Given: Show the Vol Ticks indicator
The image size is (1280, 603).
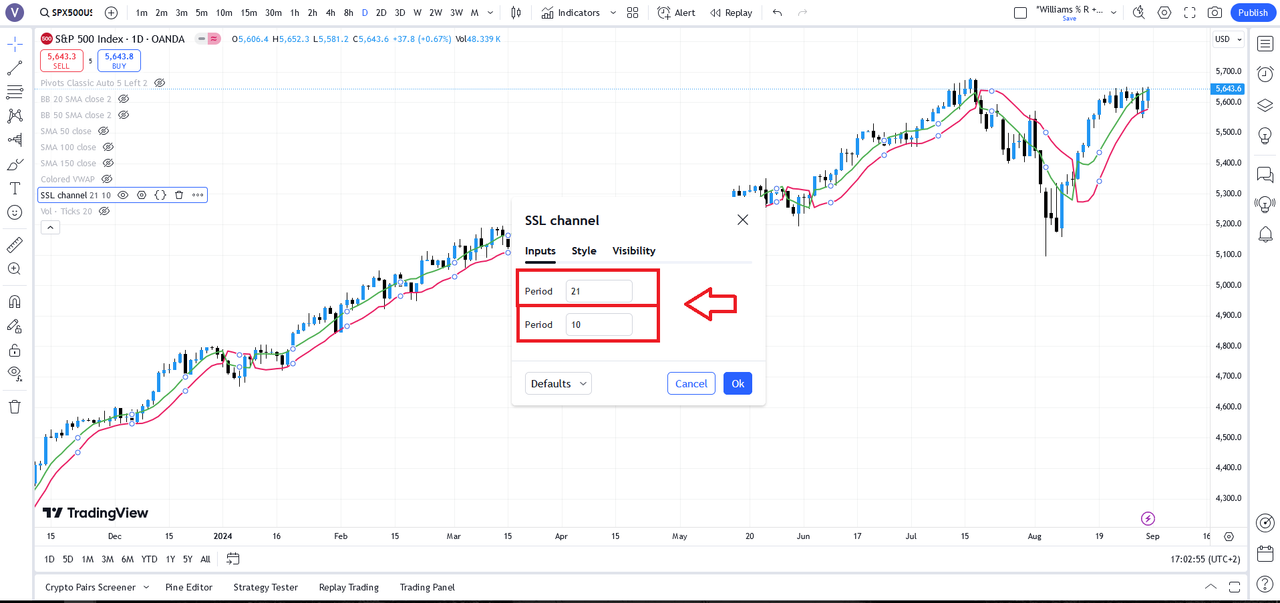Looking at the screenshot, I should [104, 211].
